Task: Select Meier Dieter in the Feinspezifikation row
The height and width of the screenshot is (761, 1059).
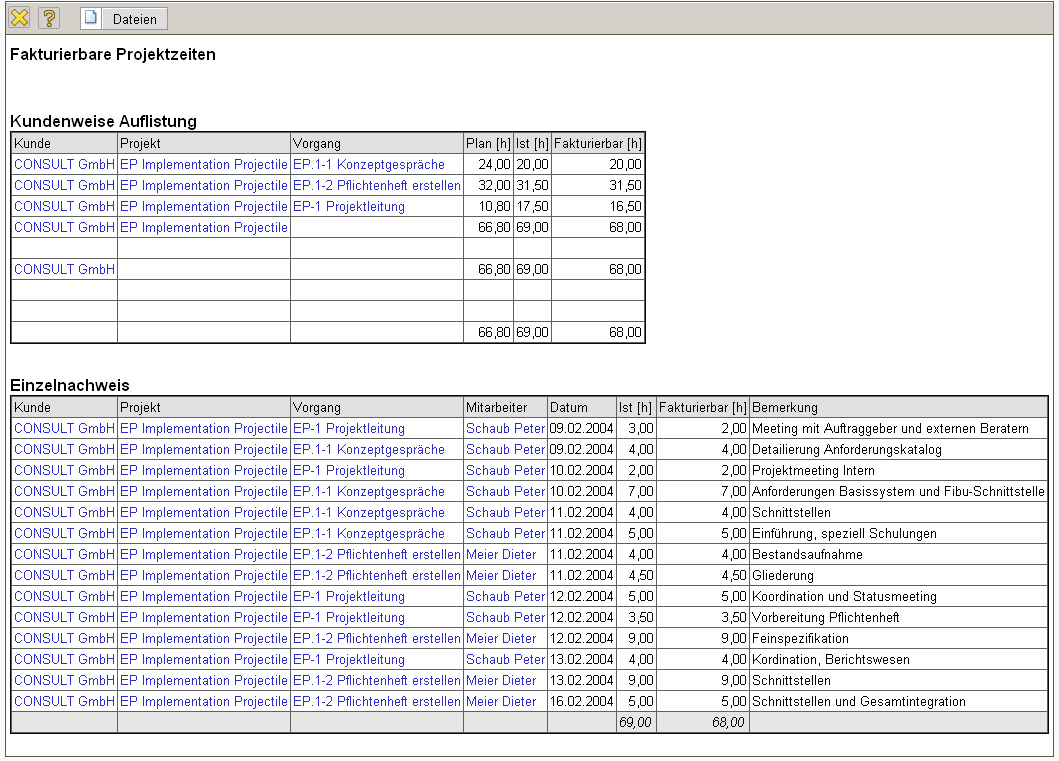Action: coord(501,638)
